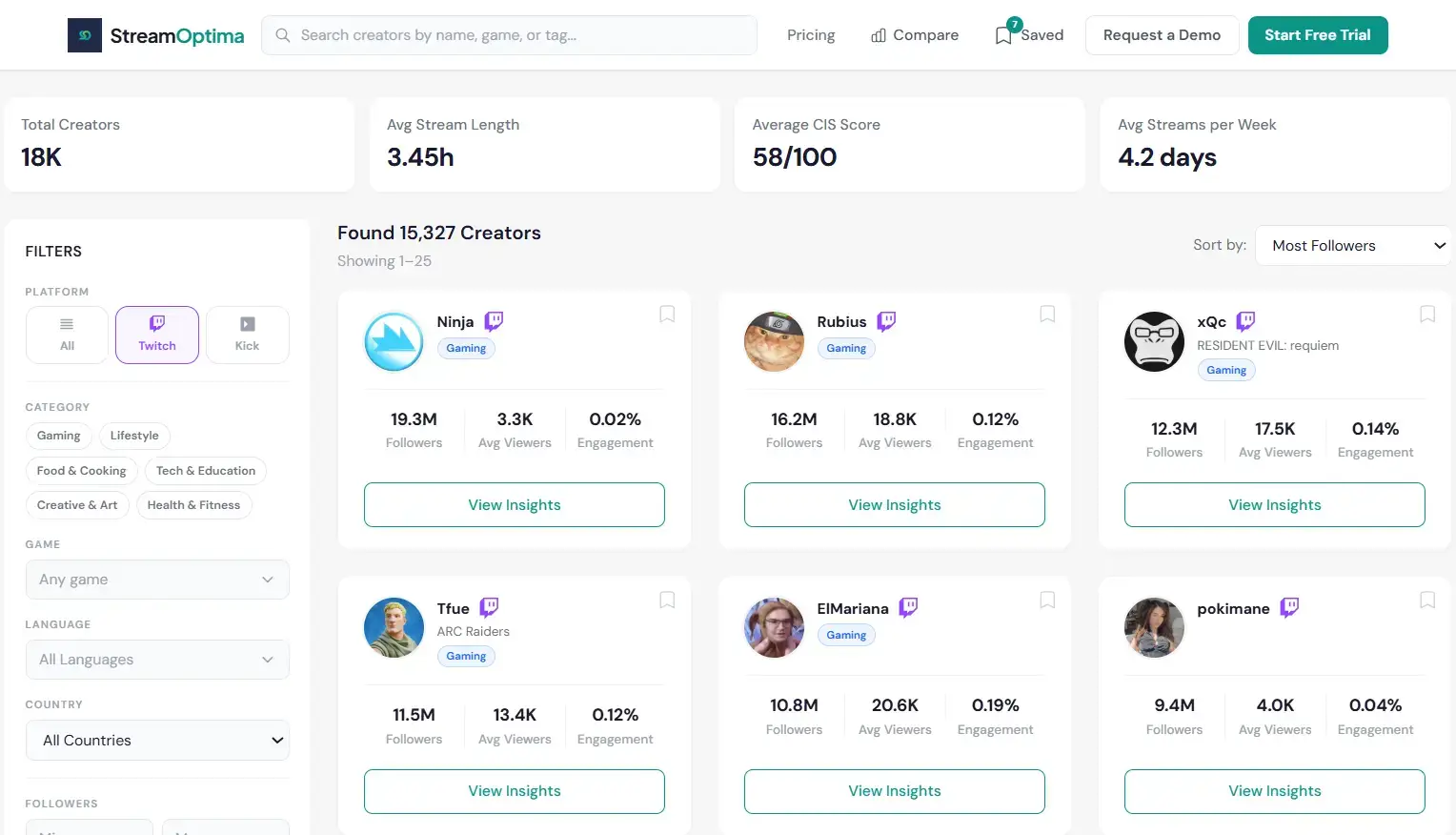
Task: Toggle the Health & Fitness category filter
Action: 193,504
